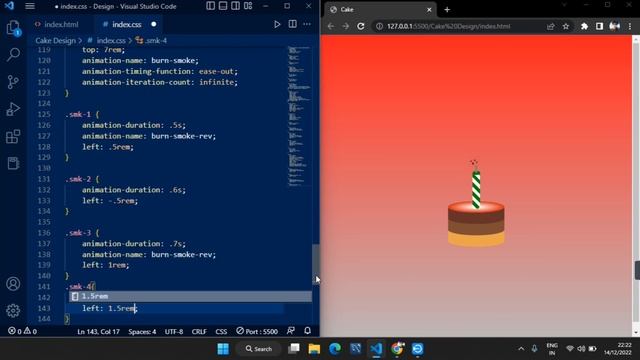Open the Accounts menu in activity bar
640x360 pixels.
click(13, 284)
